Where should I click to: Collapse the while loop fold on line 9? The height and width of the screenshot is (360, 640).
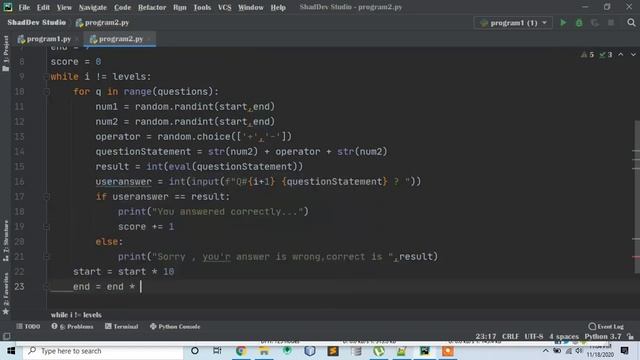tap(46, 77)
